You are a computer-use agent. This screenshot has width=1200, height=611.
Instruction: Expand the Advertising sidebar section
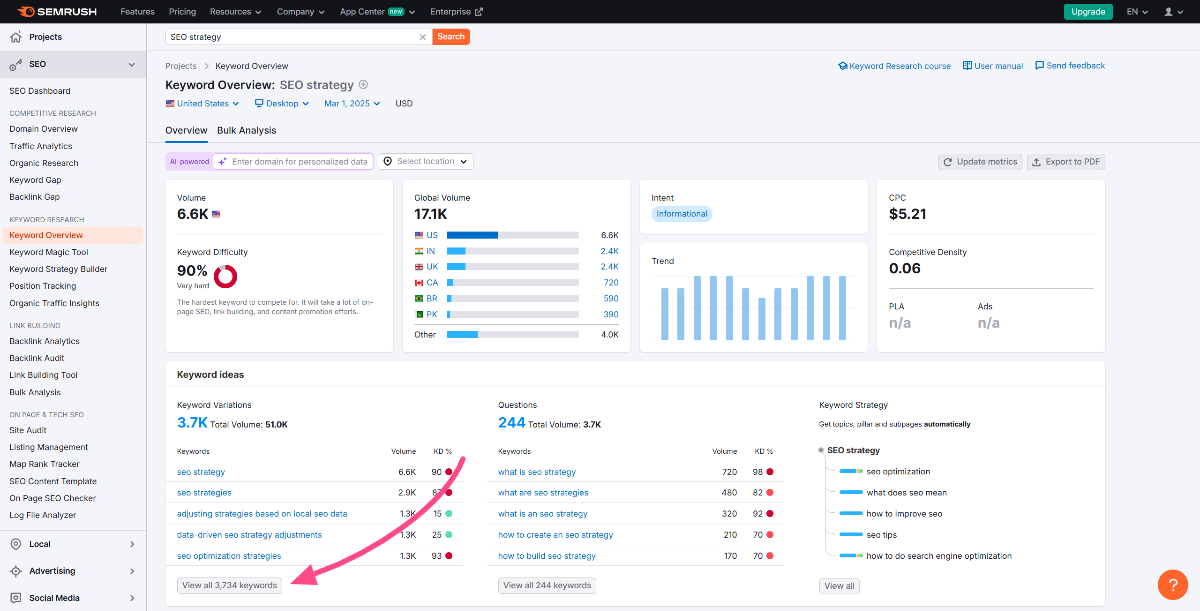tap(132, 571)
